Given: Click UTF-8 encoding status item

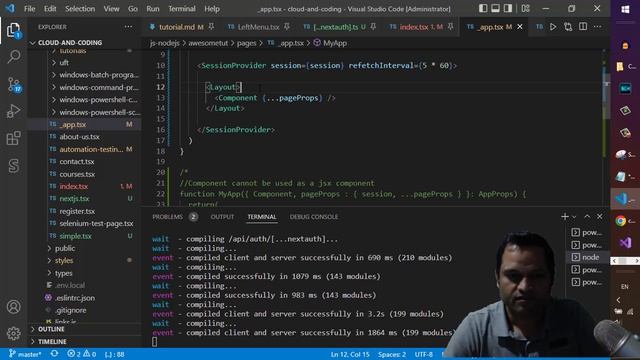Looking at the screenshot, I should click(x=424, y=354).
